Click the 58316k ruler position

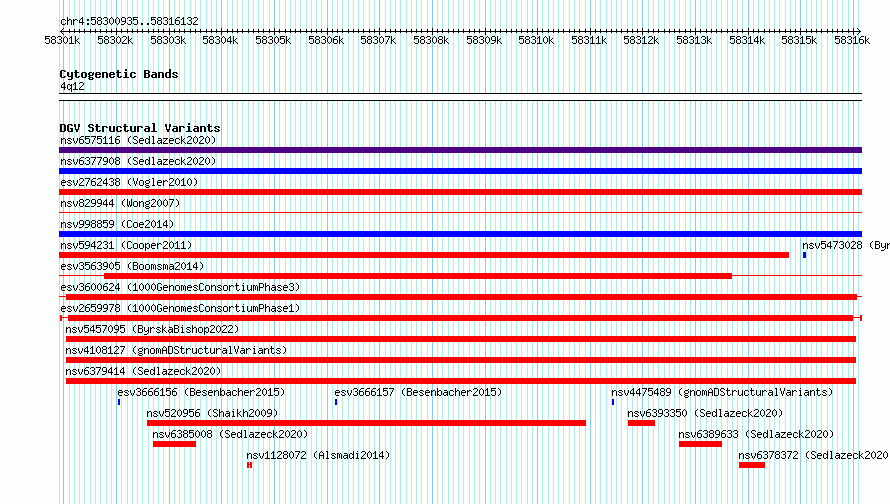pyautogui.click(x=852, y=40)
